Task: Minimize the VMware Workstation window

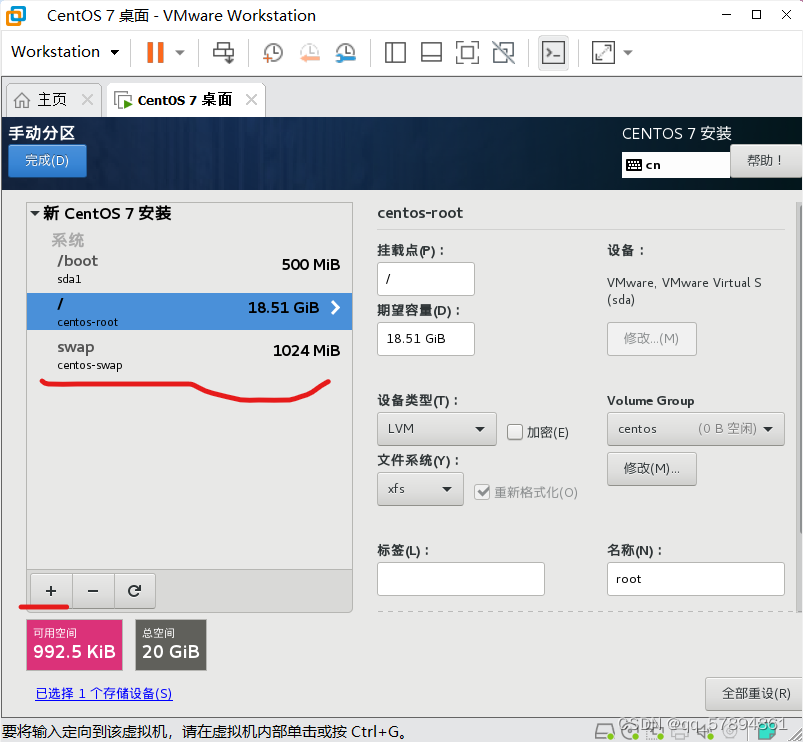Action: [726, 15]
